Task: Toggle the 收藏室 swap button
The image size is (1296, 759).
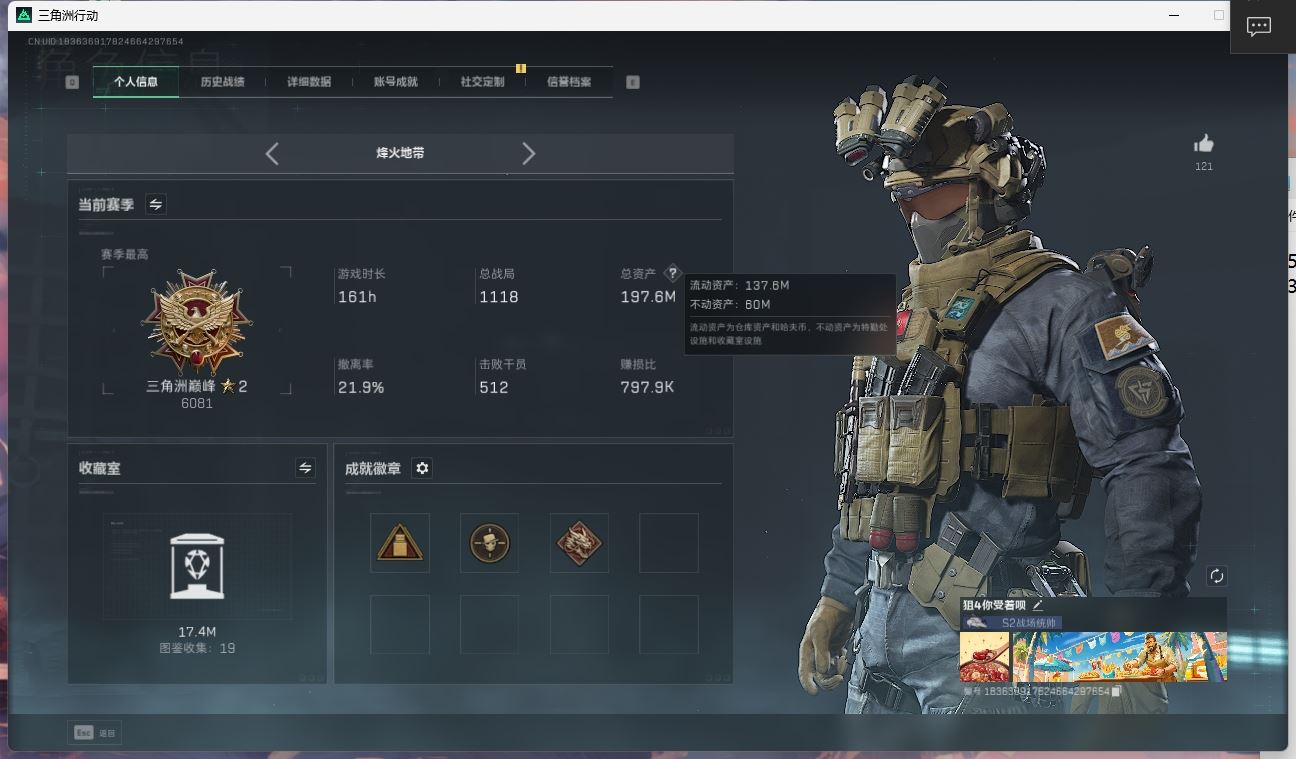Action: [305, 468]
